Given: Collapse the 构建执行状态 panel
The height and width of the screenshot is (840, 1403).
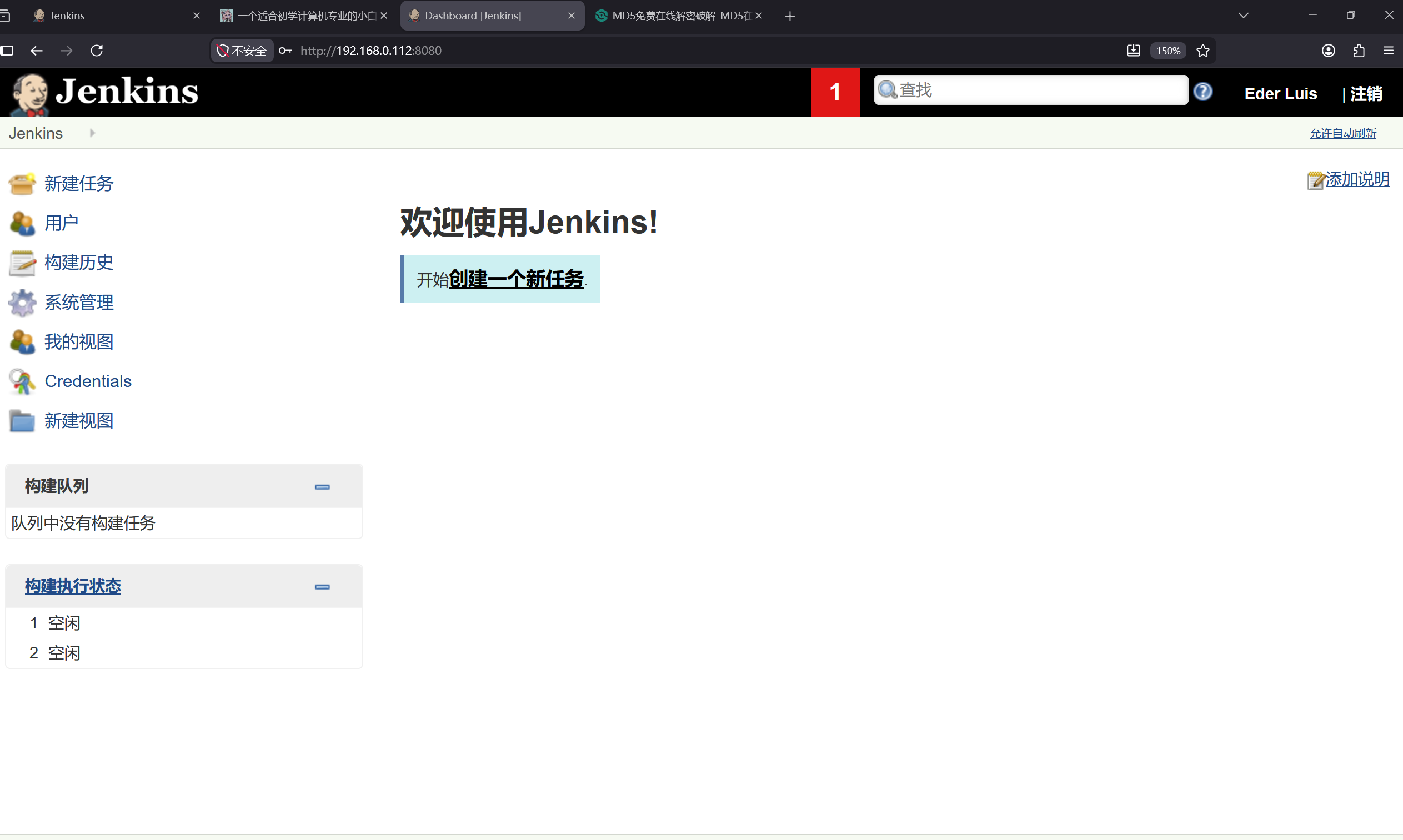Looking at the screenshot, I should pos(322,587).
